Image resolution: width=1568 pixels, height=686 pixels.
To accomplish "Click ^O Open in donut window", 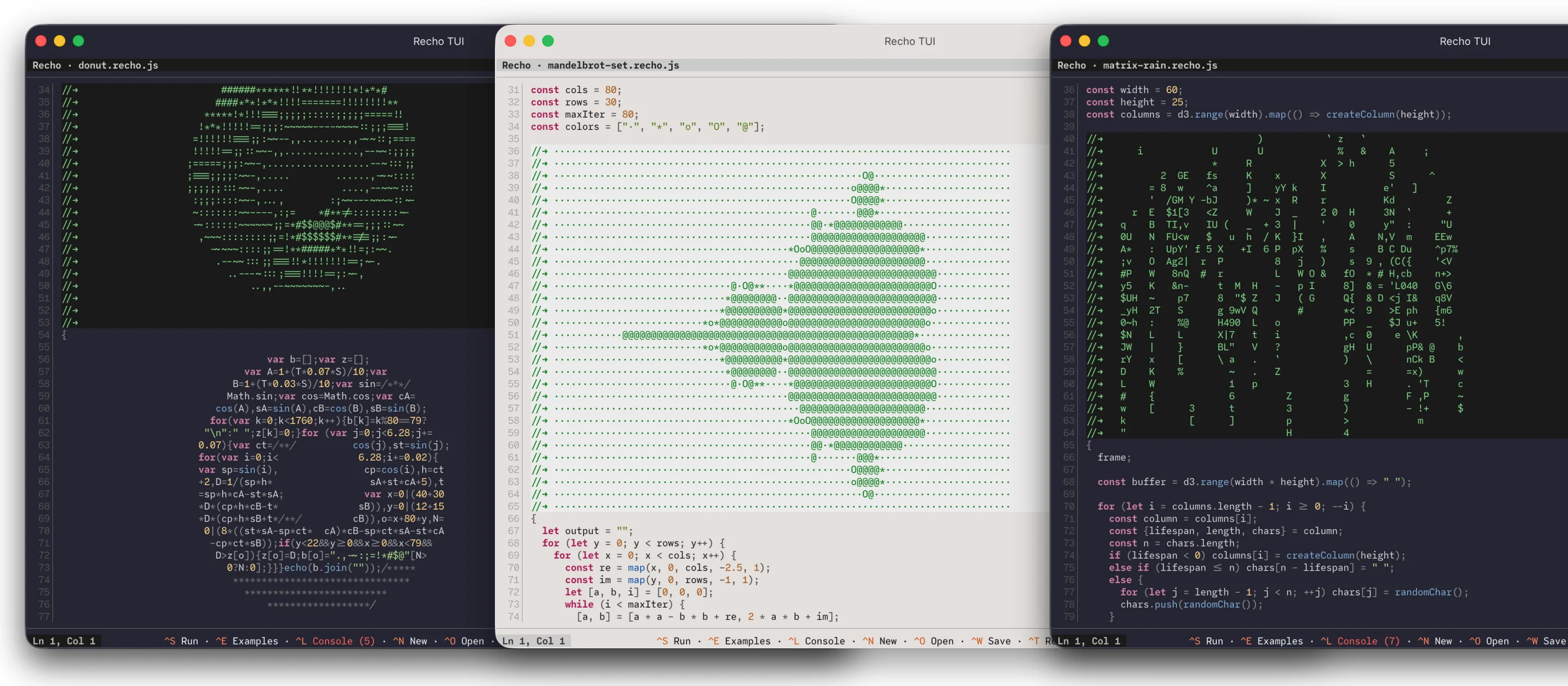I will (x=464, y=641).
